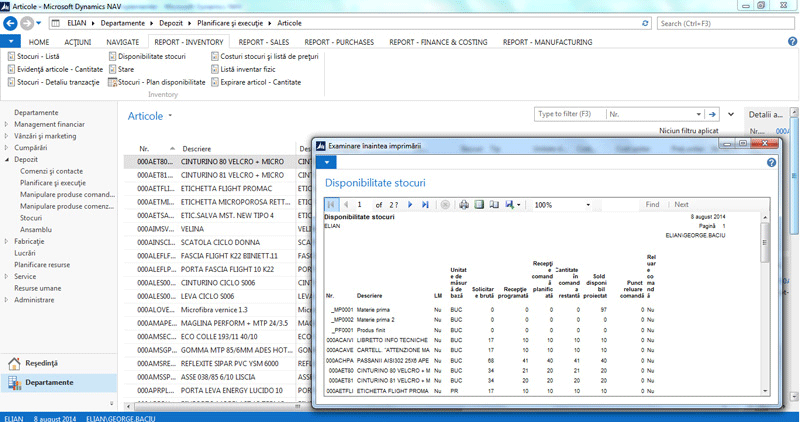Open the REPORT - SALES tab
This screenshot has height=422, width=800.
pos(264,42)
